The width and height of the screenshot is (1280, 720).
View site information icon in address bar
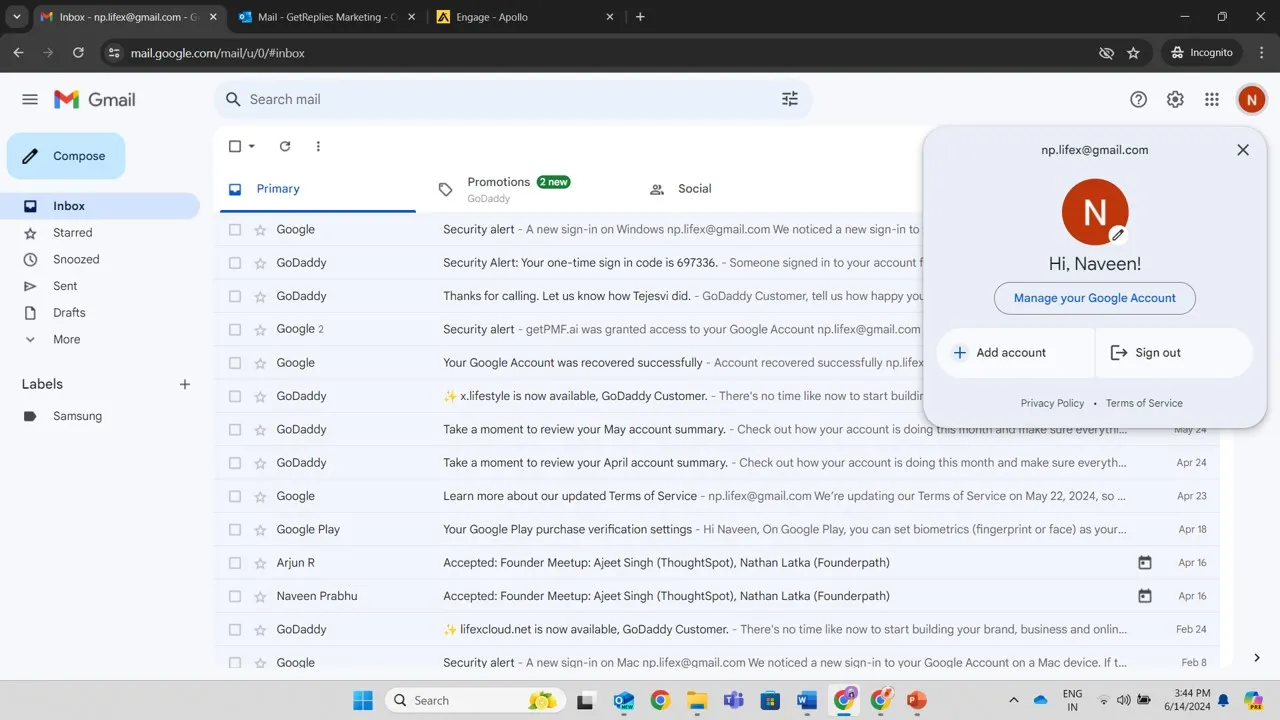click(114, 53)
